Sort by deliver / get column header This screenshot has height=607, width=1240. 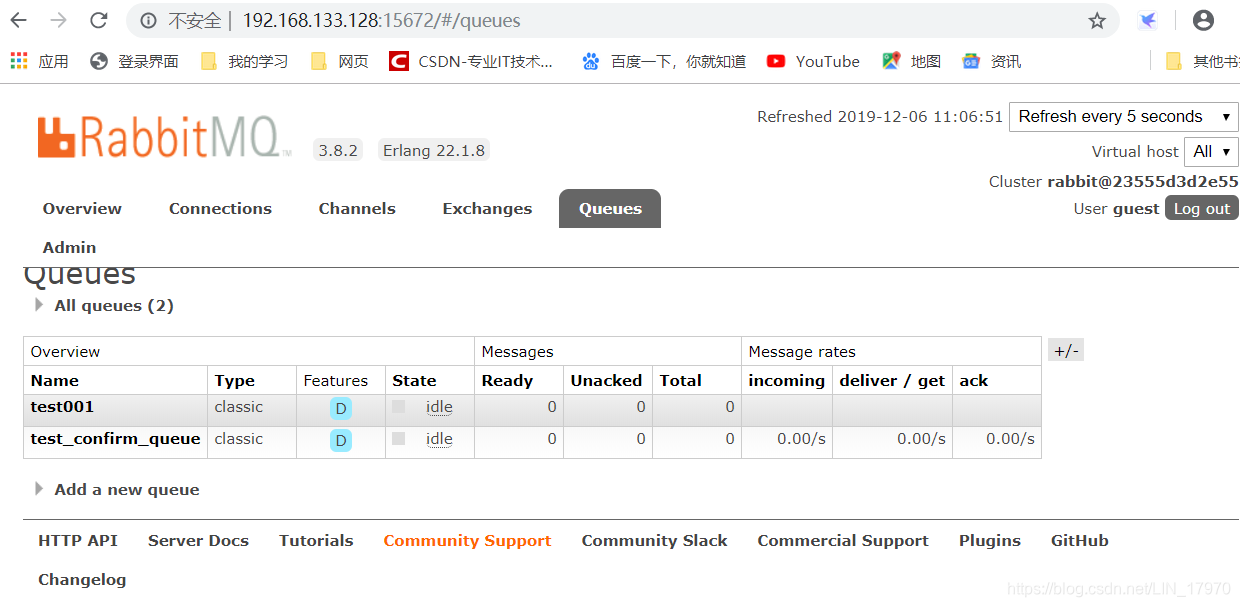point(892,381)
